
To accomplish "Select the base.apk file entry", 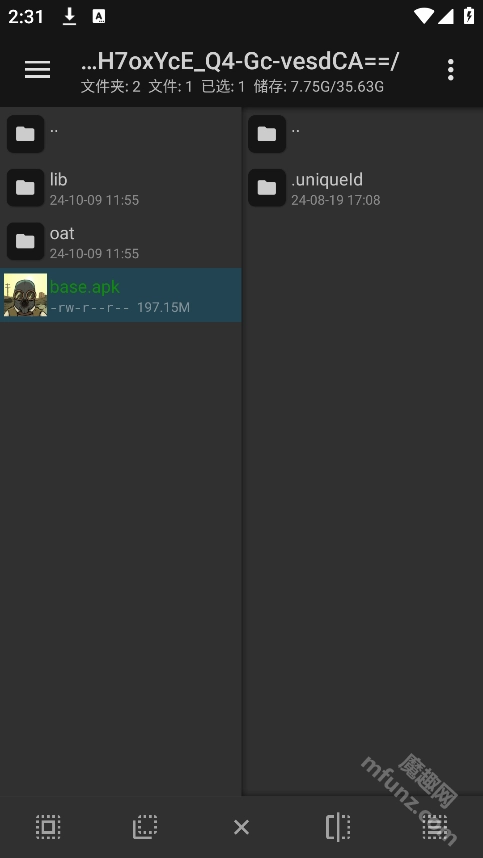I will 120,295.
